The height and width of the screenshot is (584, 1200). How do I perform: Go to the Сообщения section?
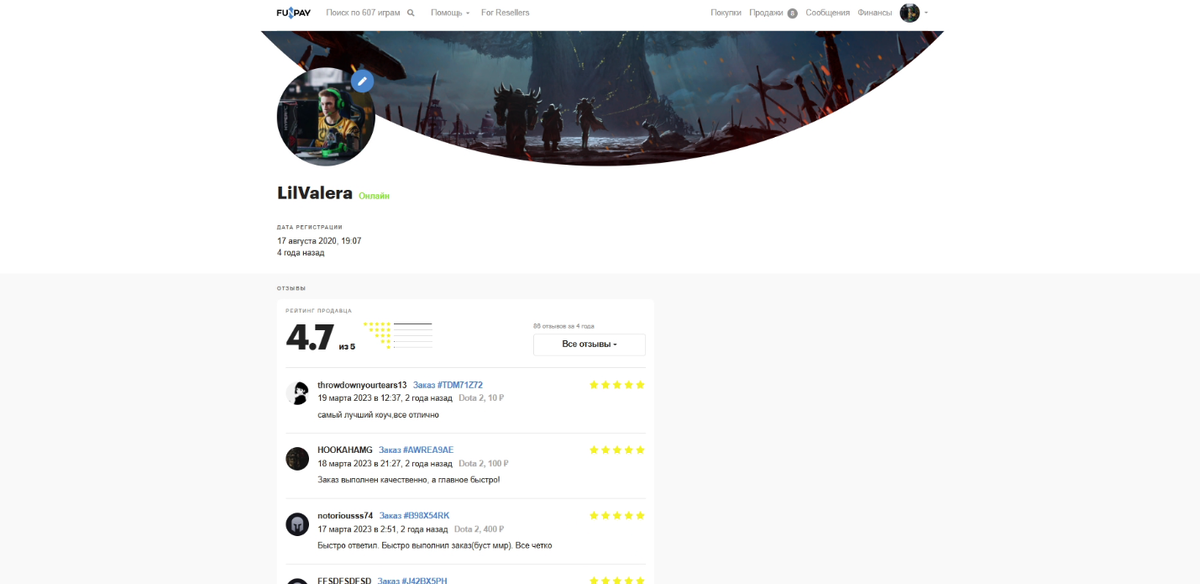[x=828, y=13]
